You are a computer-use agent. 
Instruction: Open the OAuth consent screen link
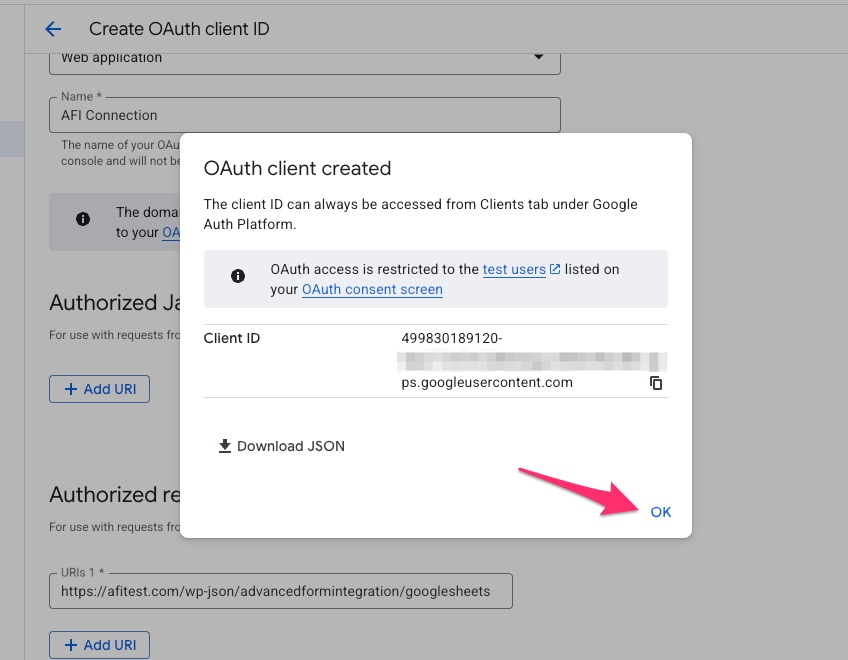click(372, 289)
